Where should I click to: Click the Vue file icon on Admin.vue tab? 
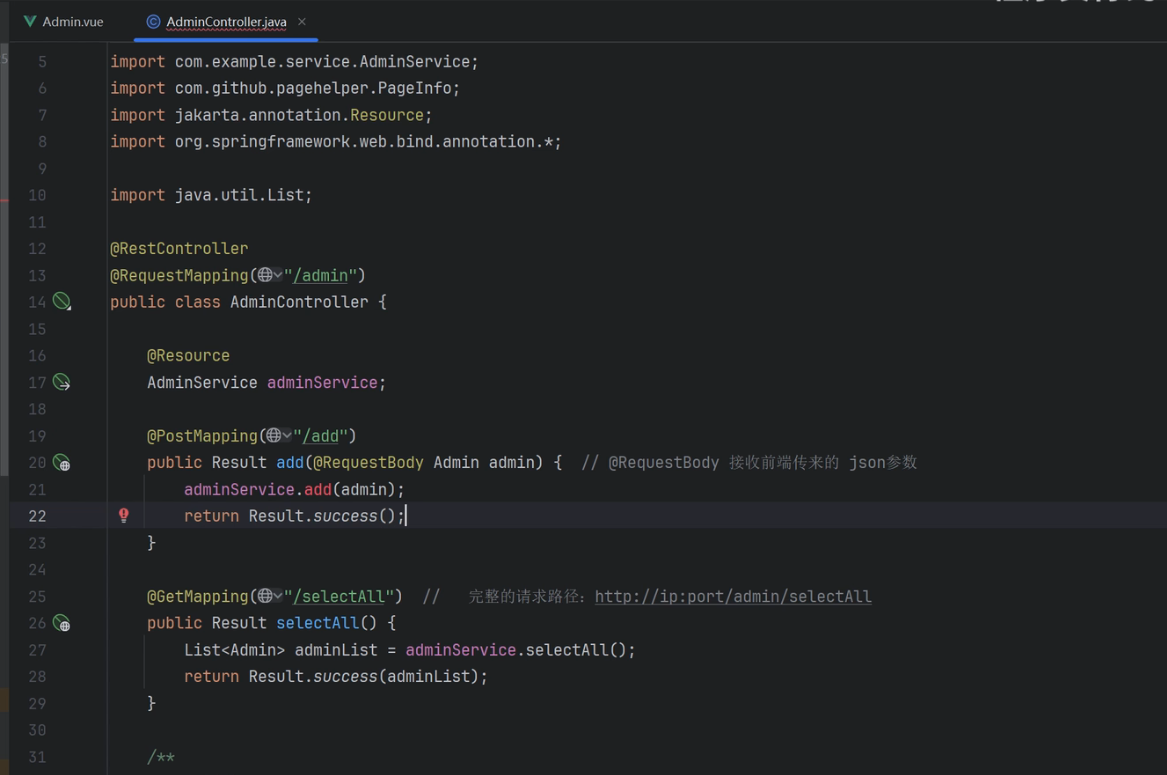30,22
